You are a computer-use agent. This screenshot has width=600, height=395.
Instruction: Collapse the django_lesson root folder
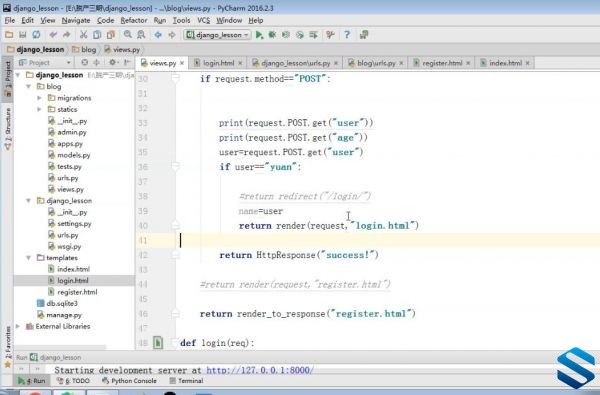pos(18,75)
